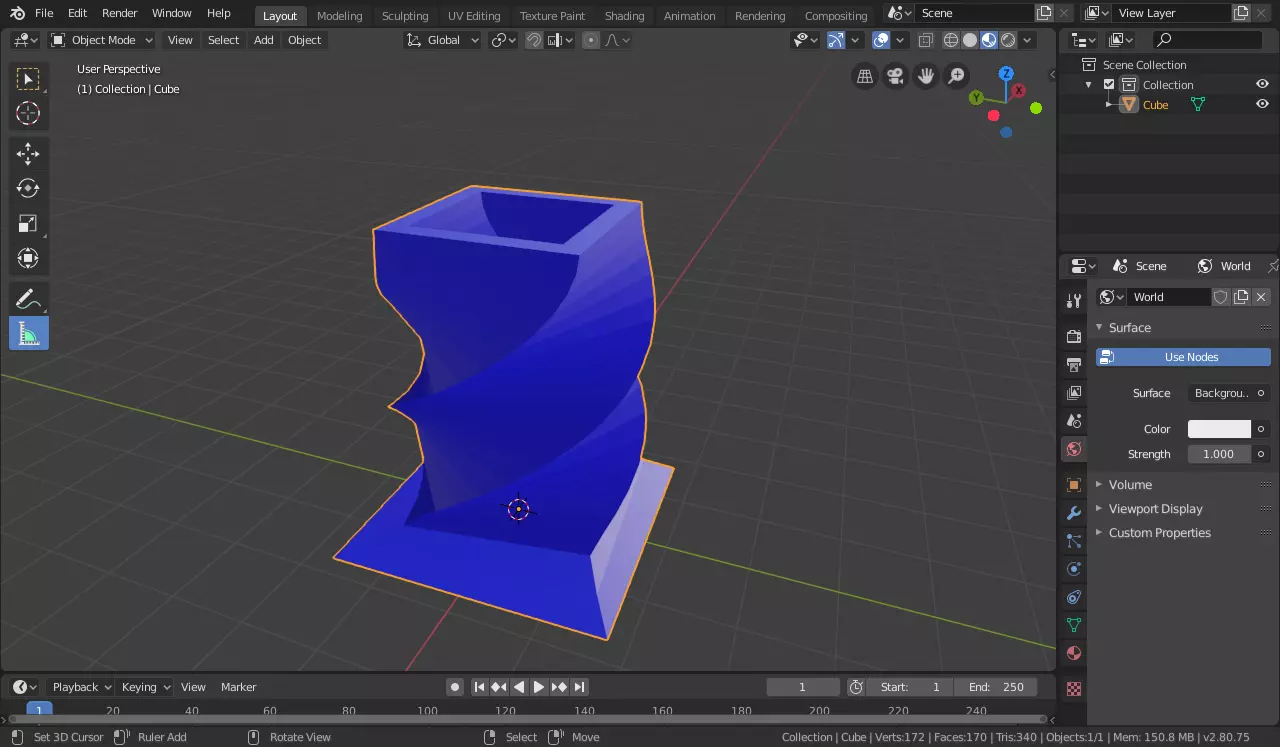Click the Use Nodes button
Viewport: 1280px width, 747px height.
tap(1183, 357)
